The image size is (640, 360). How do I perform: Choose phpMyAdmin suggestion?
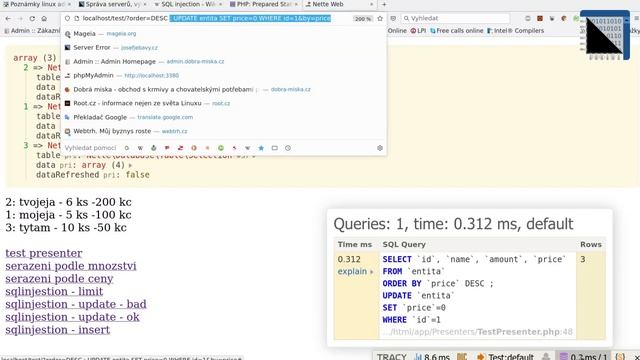click(x=224, y=75)
